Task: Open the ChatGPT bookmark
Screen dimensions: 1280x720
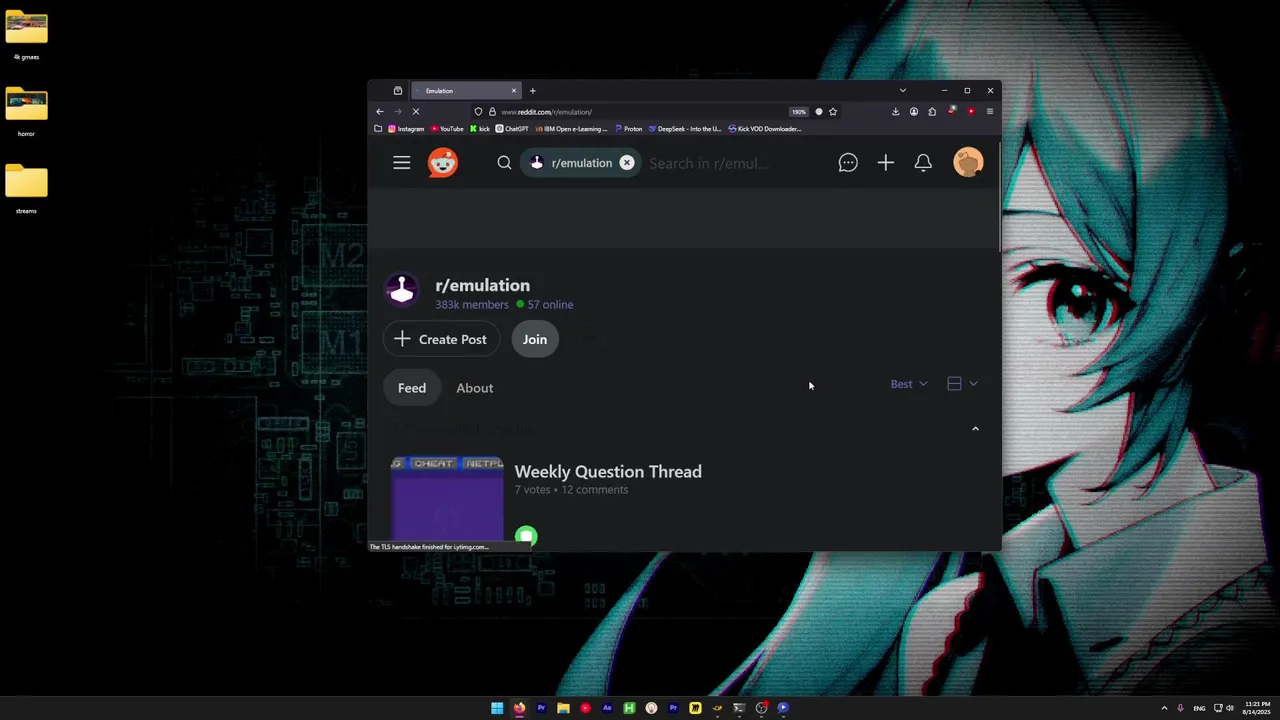Action: coord(512,129)
